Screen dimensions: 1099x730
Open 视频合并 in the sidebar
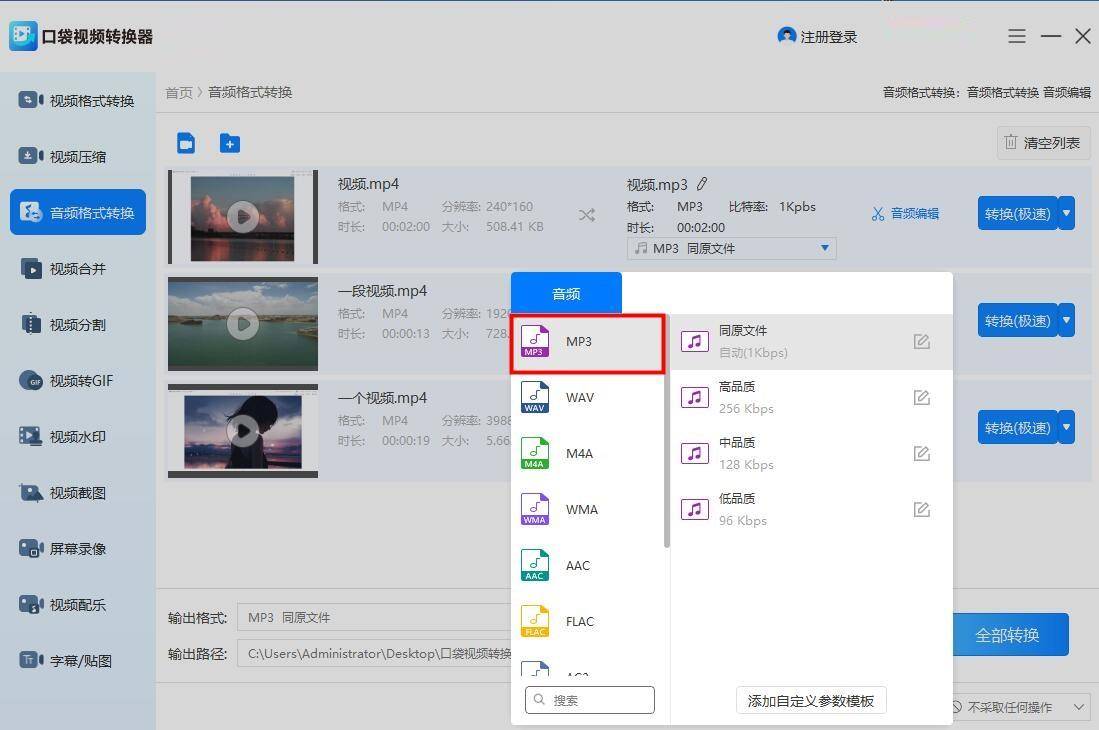(x=77, y=268)
